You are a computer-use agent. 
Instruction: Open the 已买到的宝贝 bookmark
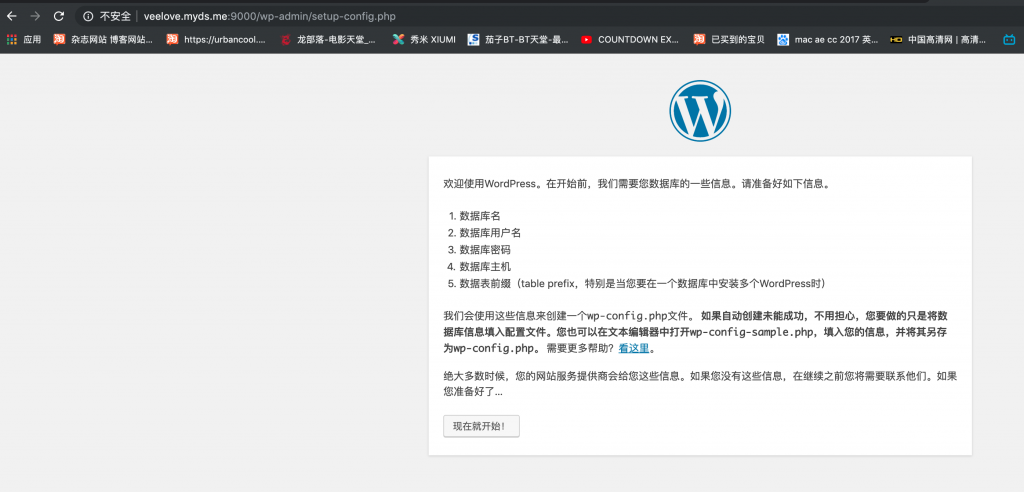click(x=729, y=39)
